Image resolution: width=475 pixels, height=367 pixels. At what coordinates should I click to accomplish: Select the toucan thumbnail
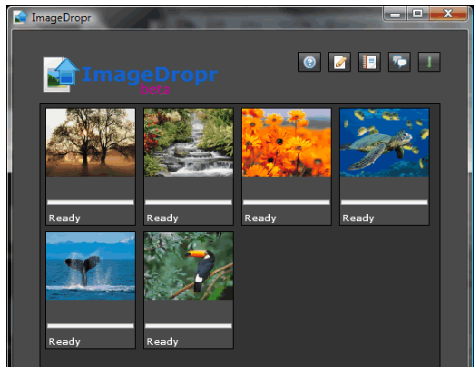188,266
